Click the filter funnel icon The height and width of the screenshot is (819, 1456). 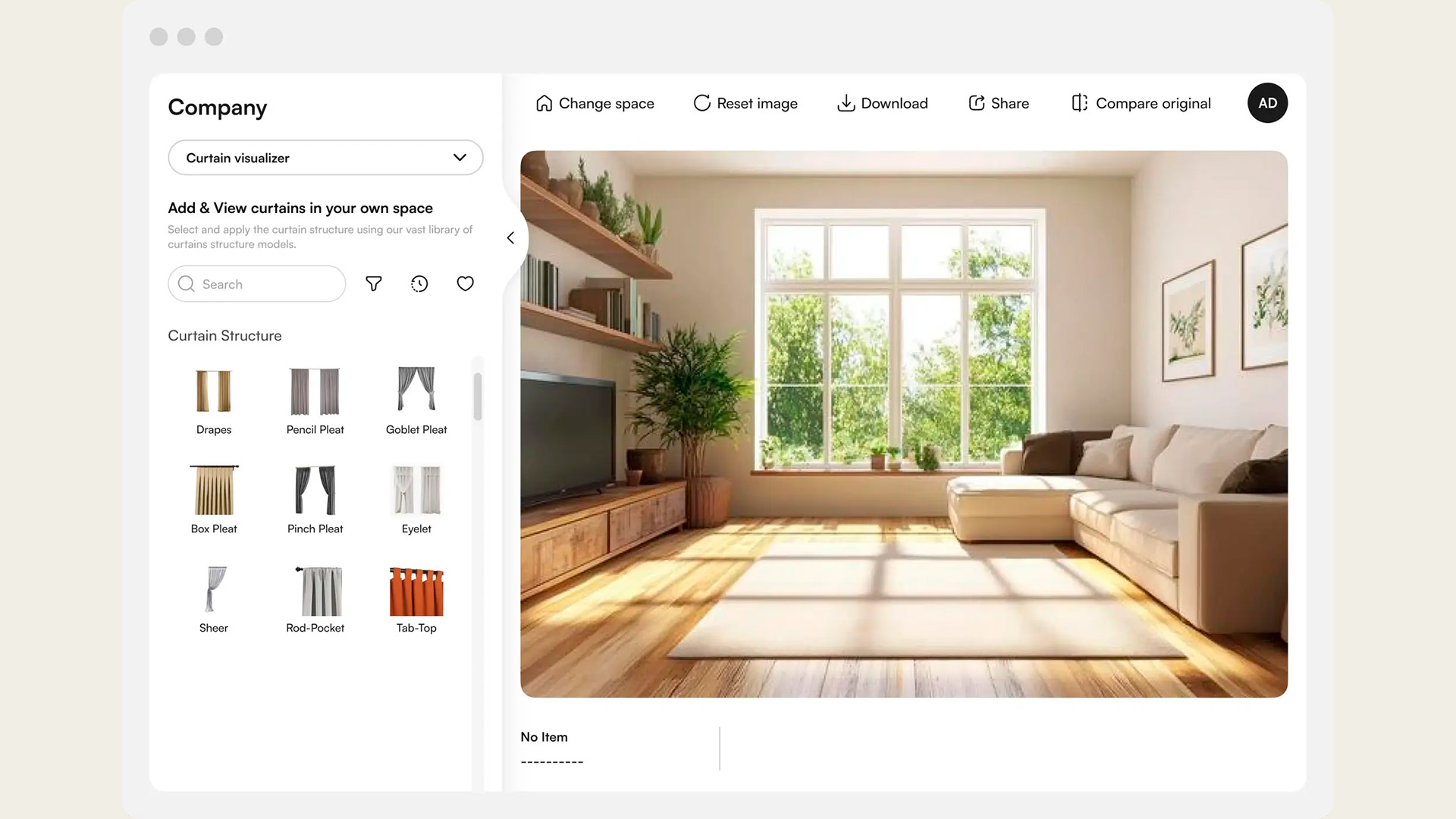(x=373, y=284)
